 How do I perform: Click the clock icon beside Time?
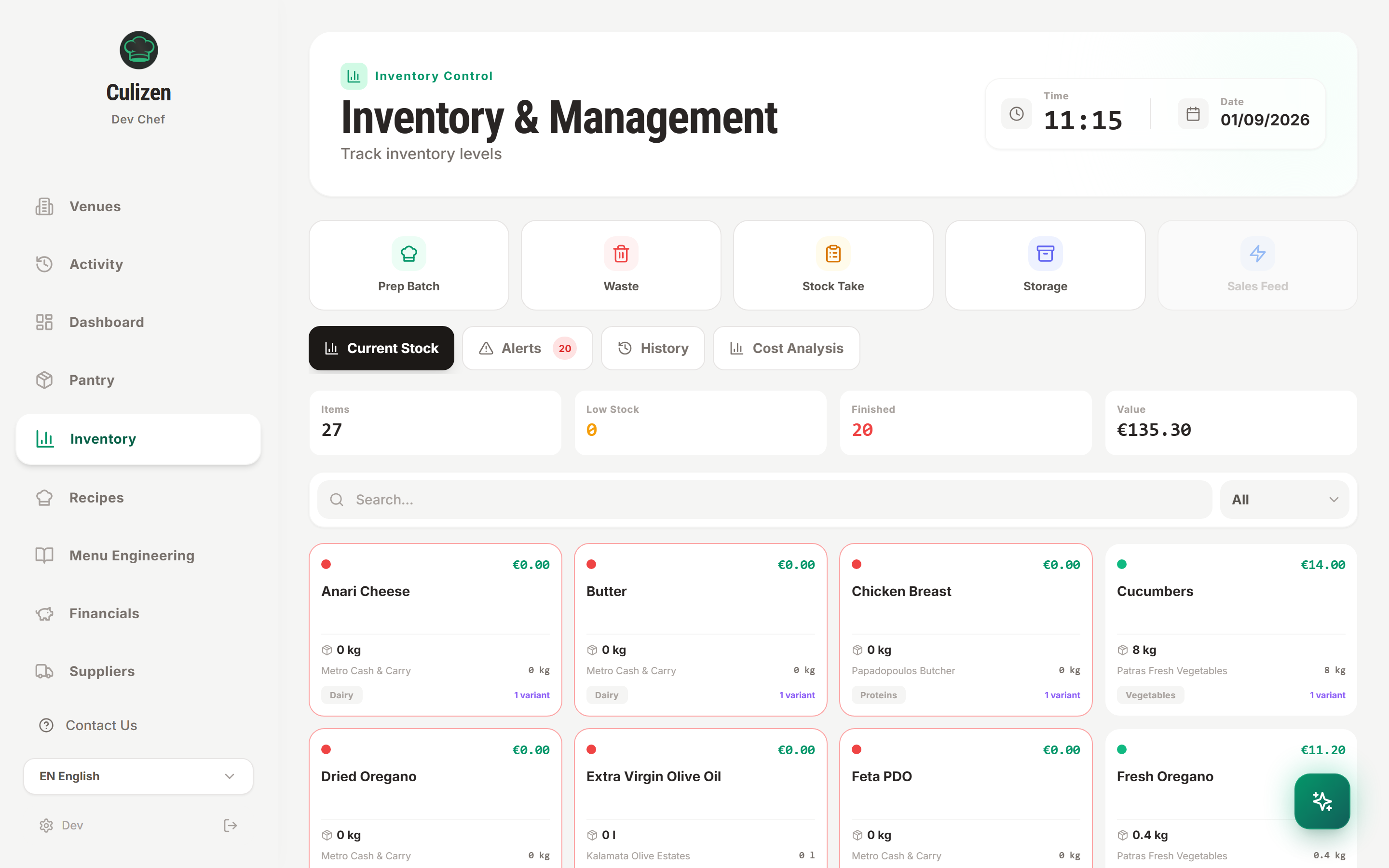click(1017, 114)
